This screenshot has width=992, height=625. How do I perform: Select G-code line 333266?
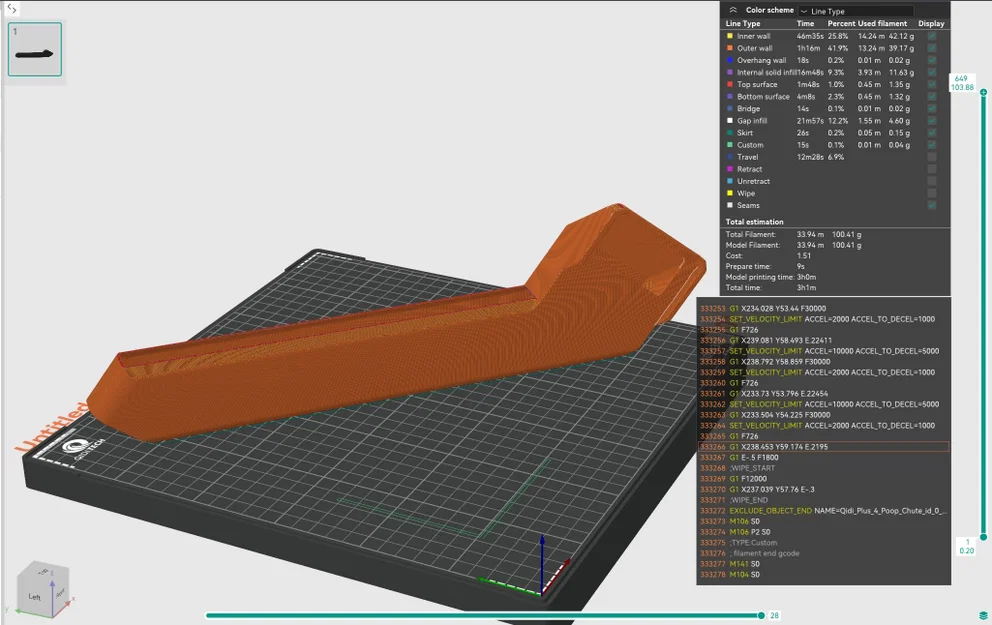(824, 447)
